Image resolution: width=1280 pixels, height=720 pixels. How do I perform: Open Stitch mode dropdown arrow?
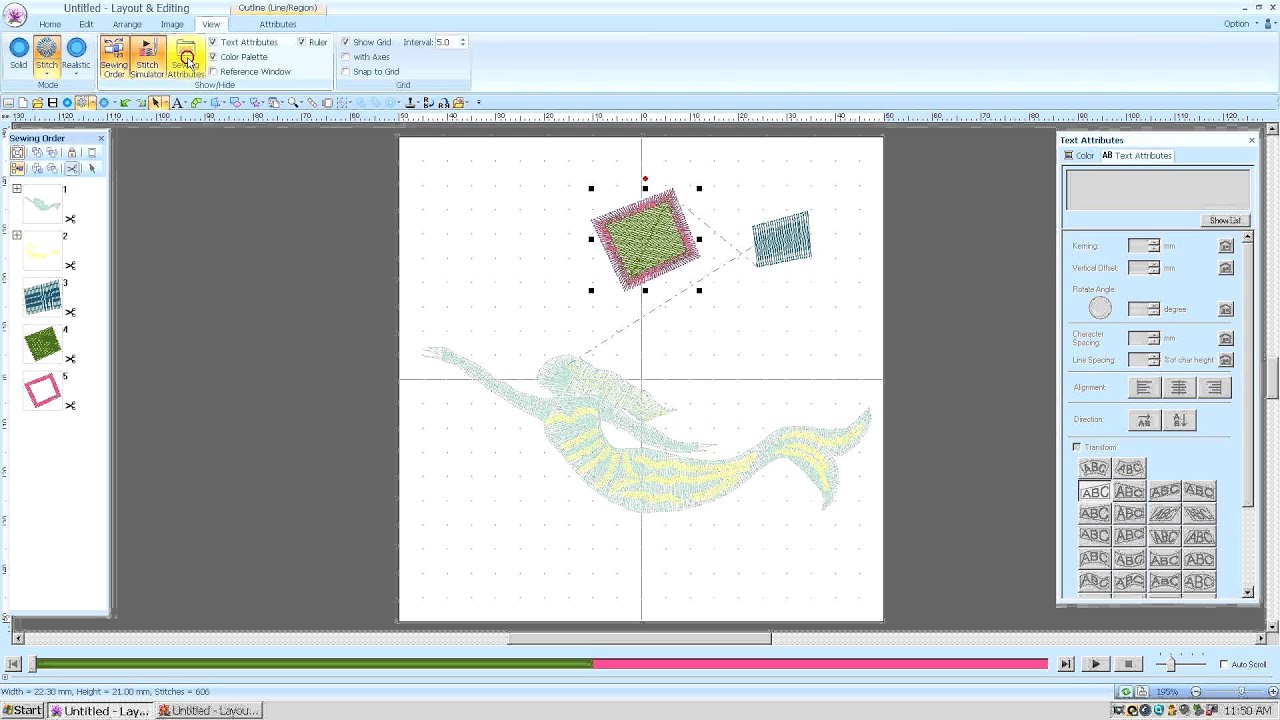click(47, 75)
